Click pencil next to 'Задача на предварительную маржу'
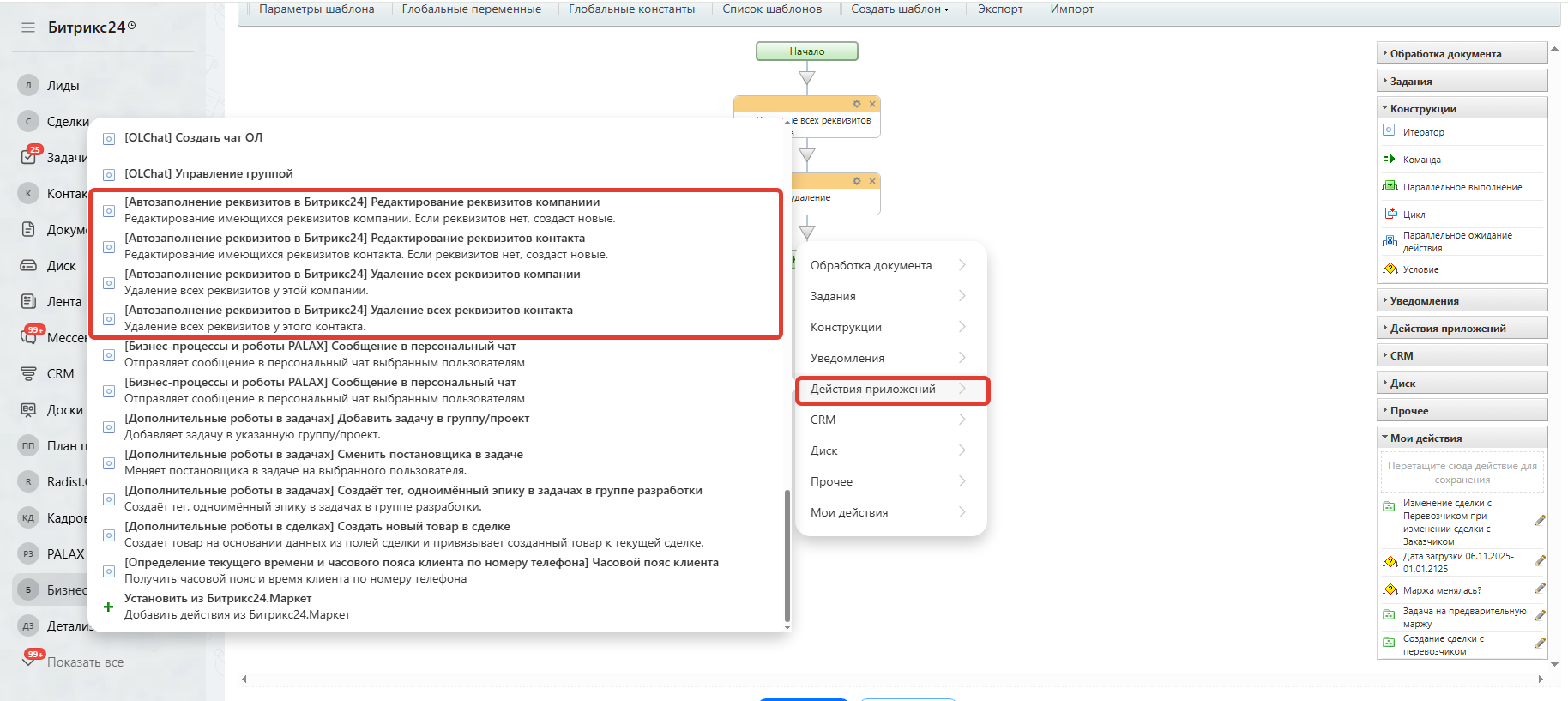1568x701 pixels. point(1540,616)
